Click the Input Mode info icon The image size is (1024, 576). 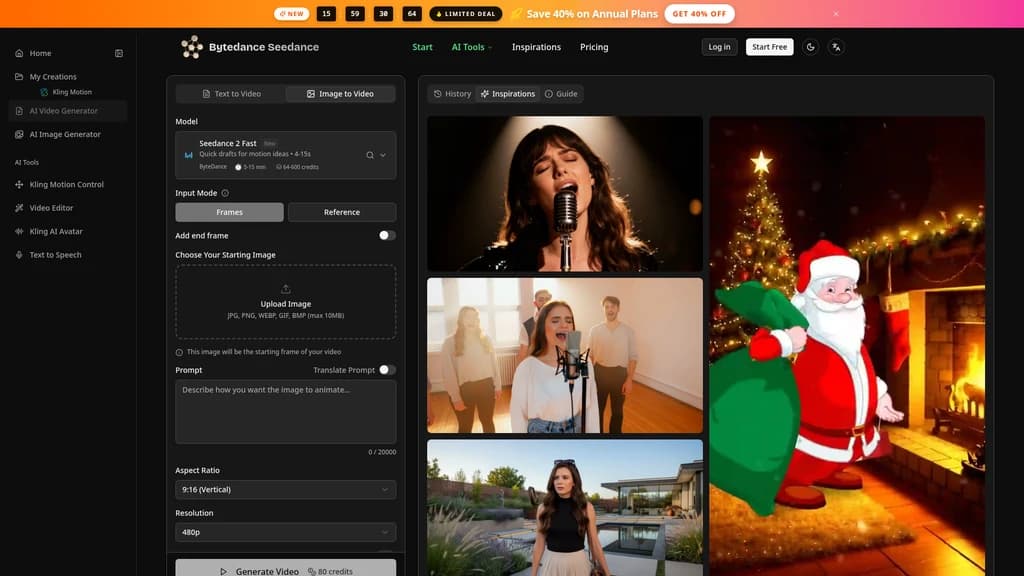(225, 193)
